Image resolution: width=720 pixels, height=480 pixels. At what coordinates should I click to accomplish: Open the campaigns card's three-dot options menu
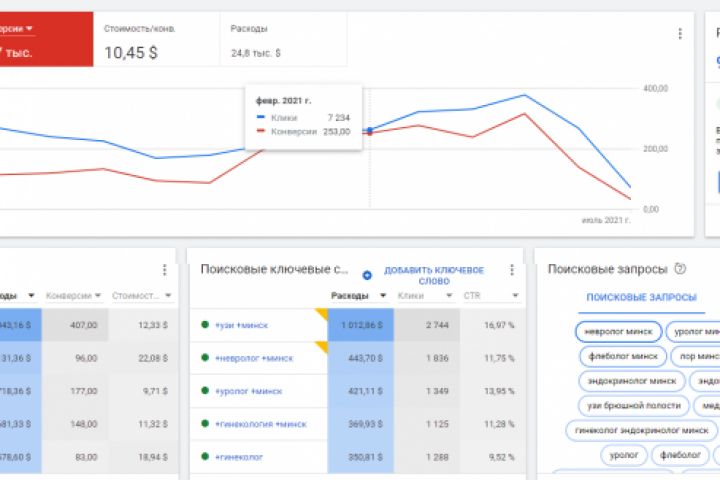coord(164,270)
